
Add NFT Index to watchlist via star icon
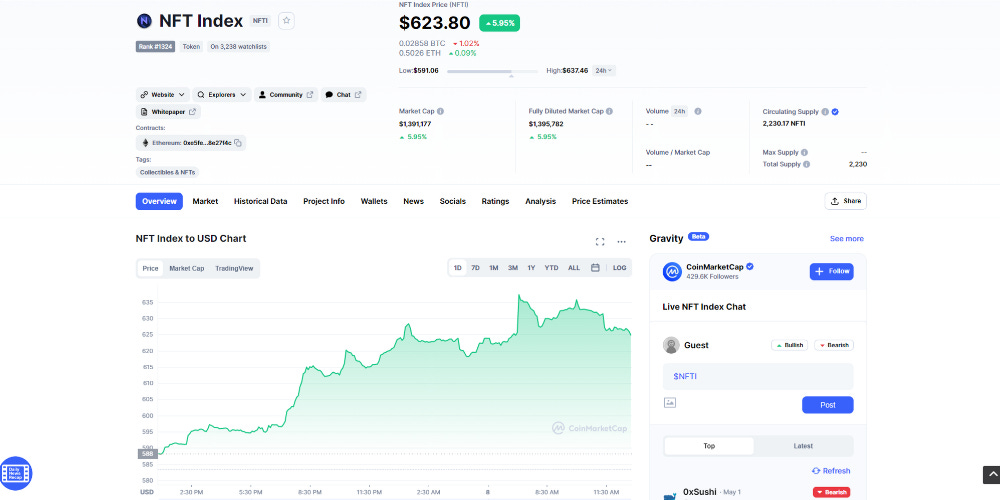[286, 21]
